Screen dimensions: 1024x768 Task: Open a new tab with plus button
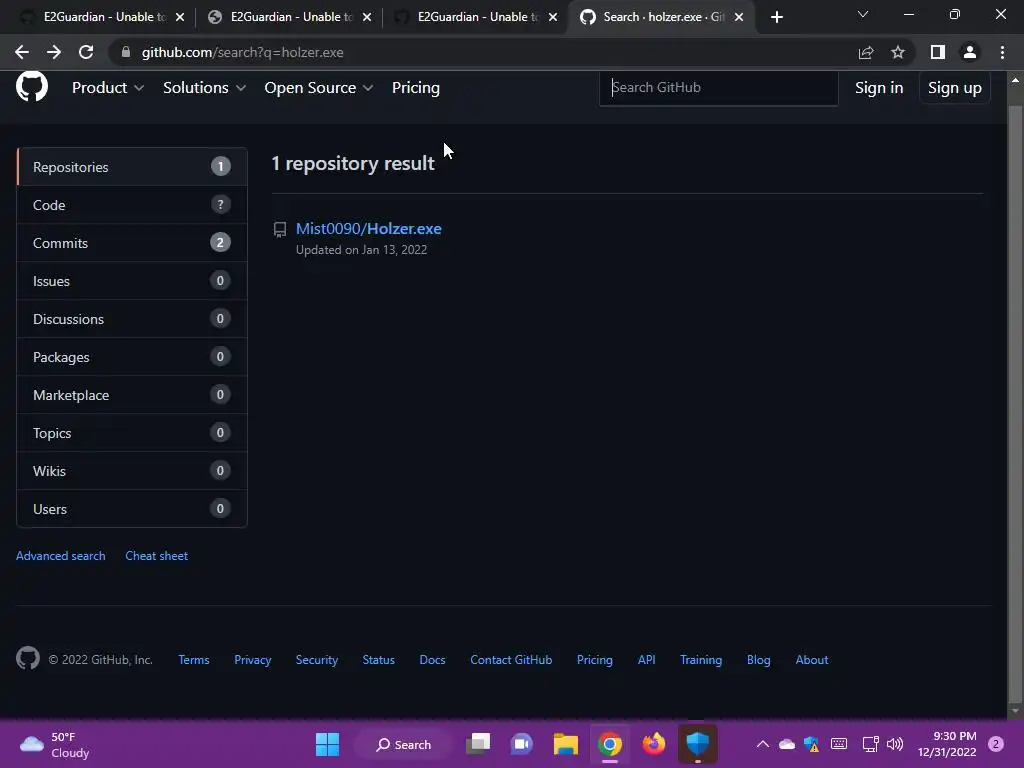[776, 18]
